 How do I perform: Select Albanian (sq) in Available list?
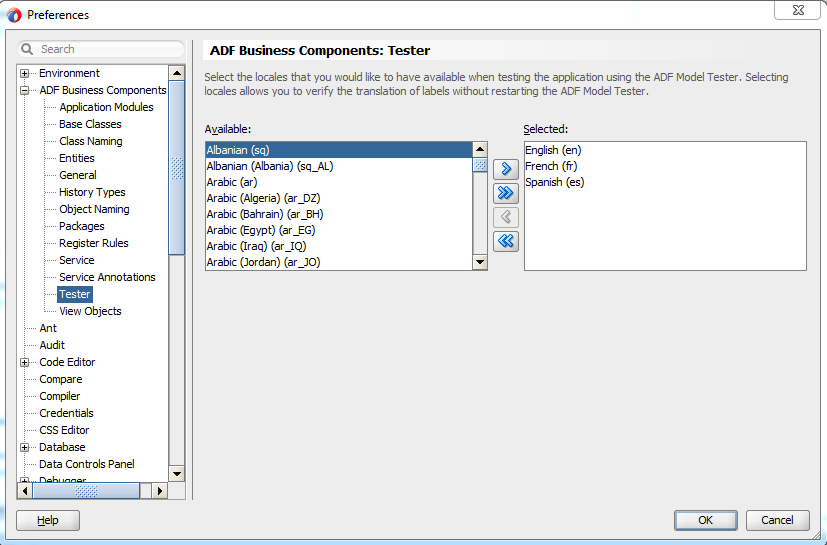339,150
